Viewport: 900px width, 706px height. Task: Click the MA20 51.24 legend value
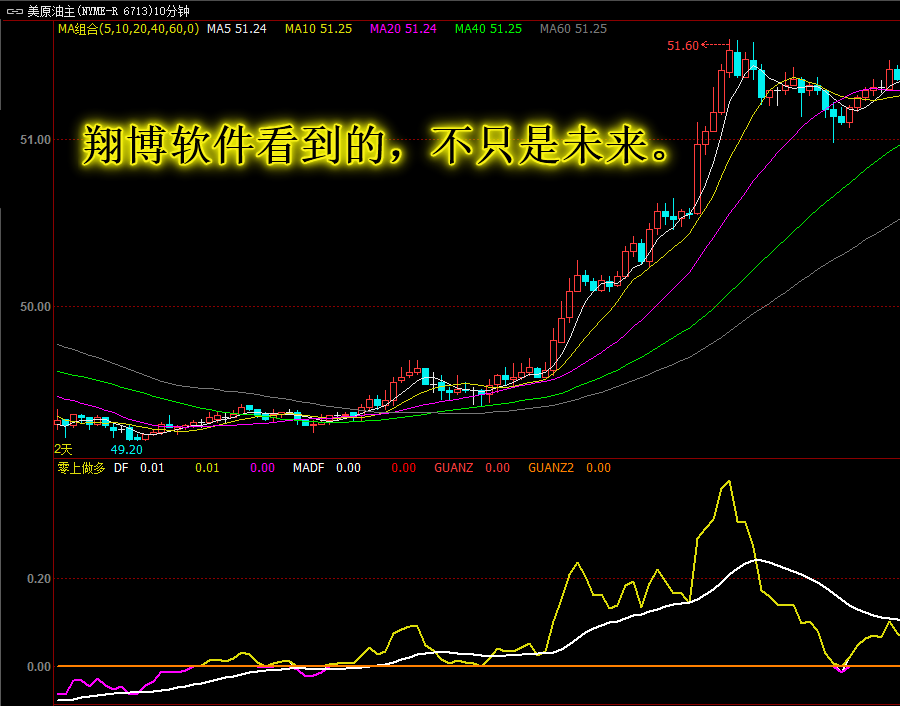click(403, 29)
